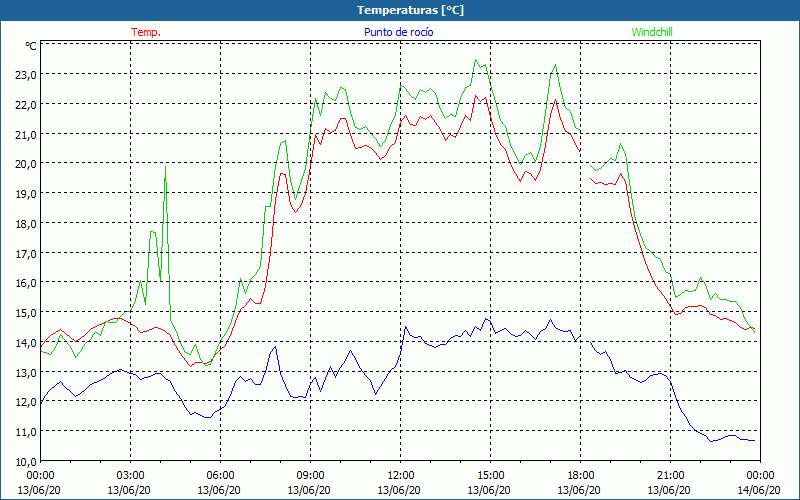Screen dimensions: 800x500
Task: Click the 21,0 y-axis value
Action: (x=24, y=134)
